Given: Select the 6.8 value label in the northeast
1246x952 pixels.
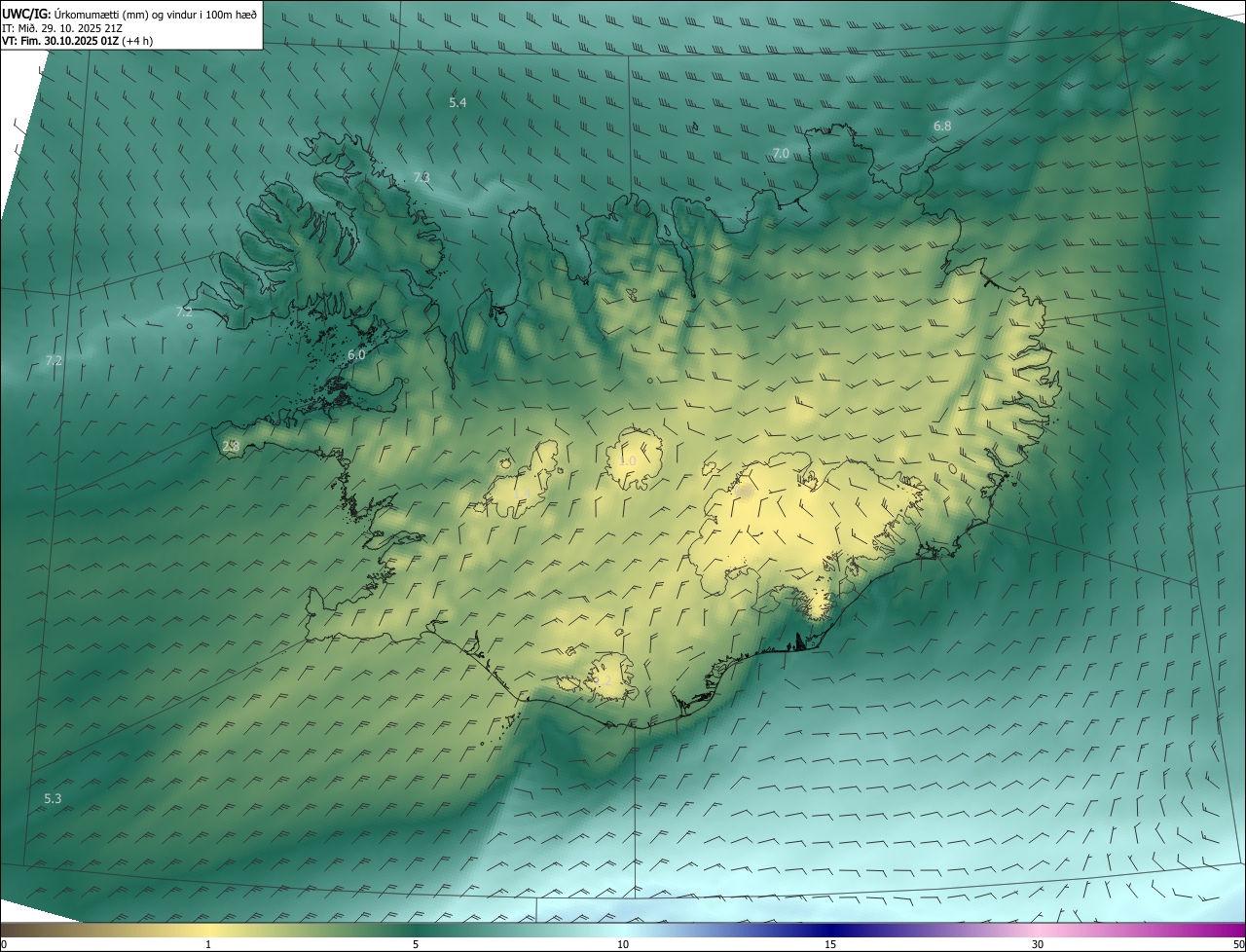Looking at the screenshot, I should pos(941,127).
